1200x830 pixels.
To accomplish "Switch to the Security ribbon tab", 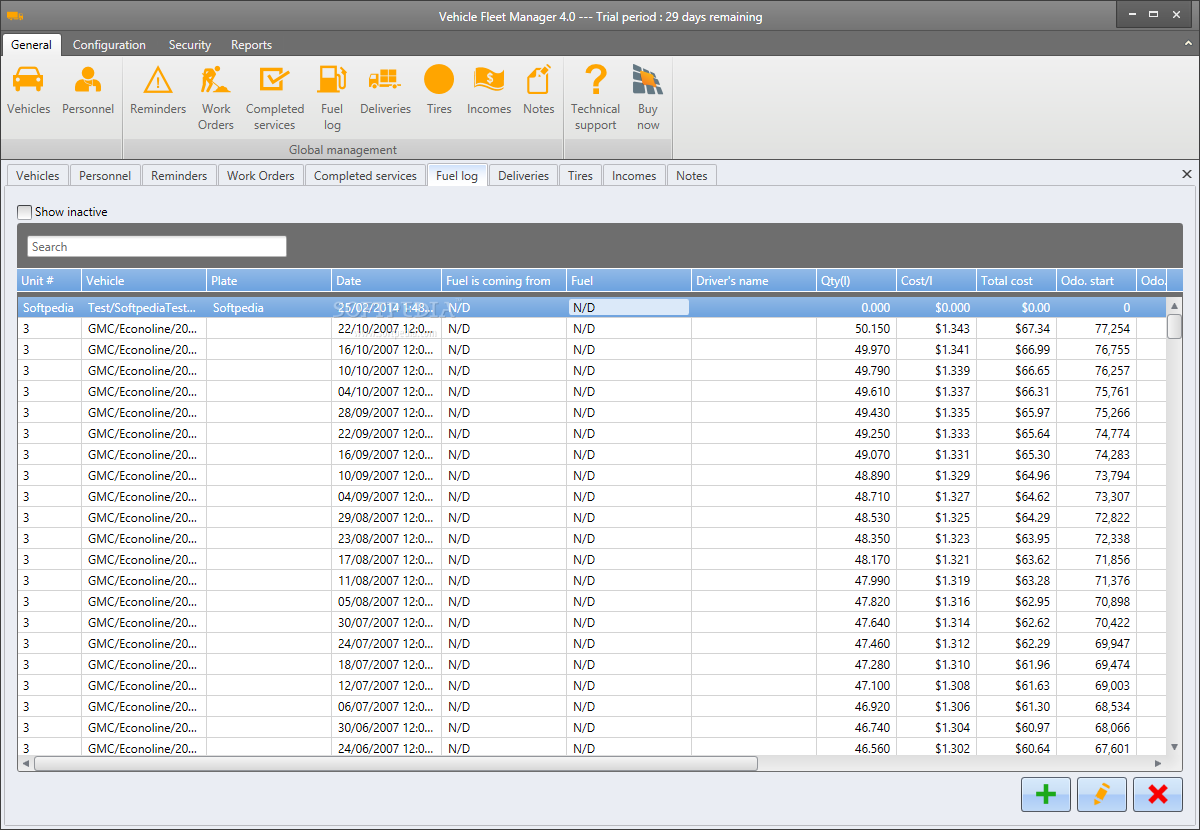I will pyautogui.click(x=190, y=45).
